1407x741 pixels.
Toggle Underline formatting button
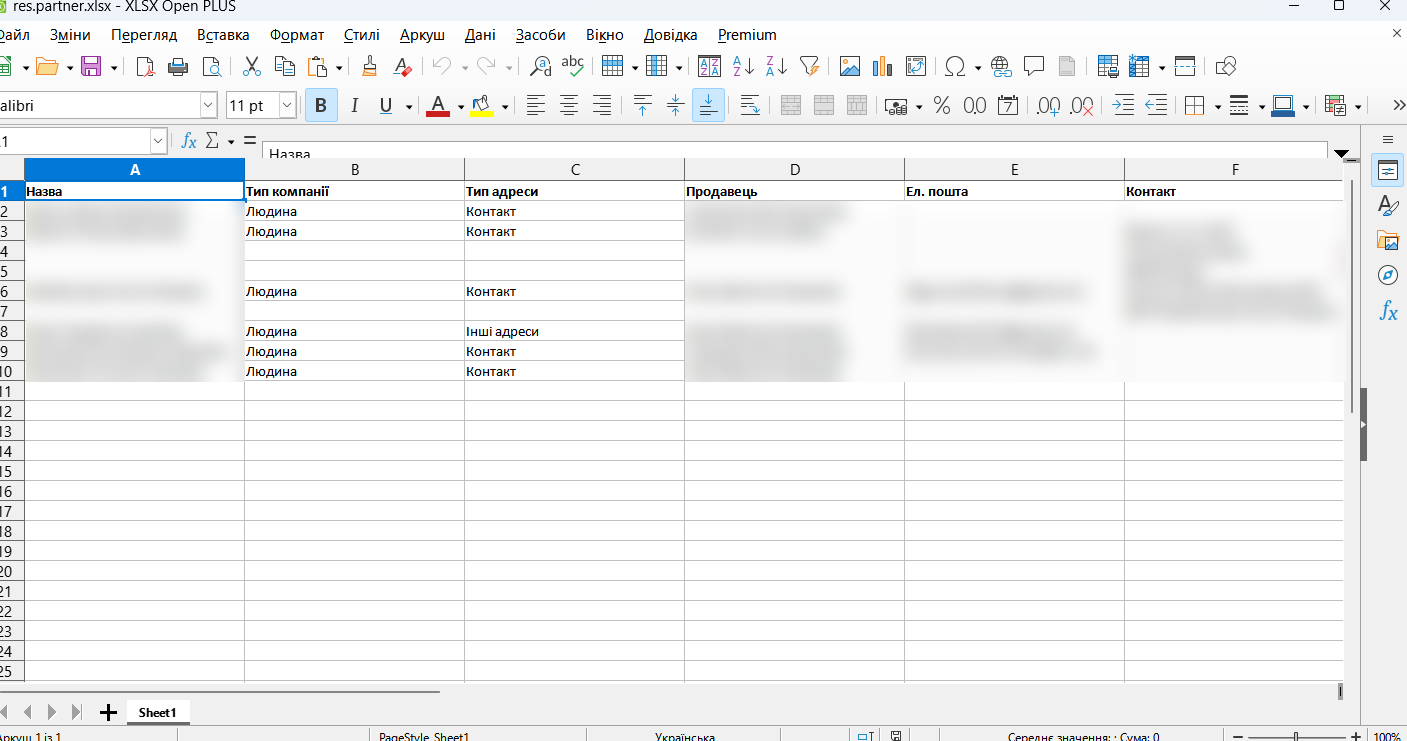click(385, 105)
